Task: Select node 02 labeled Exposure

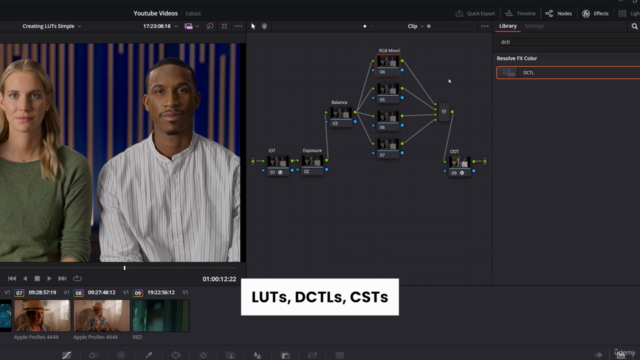Action: click(313, 165)
